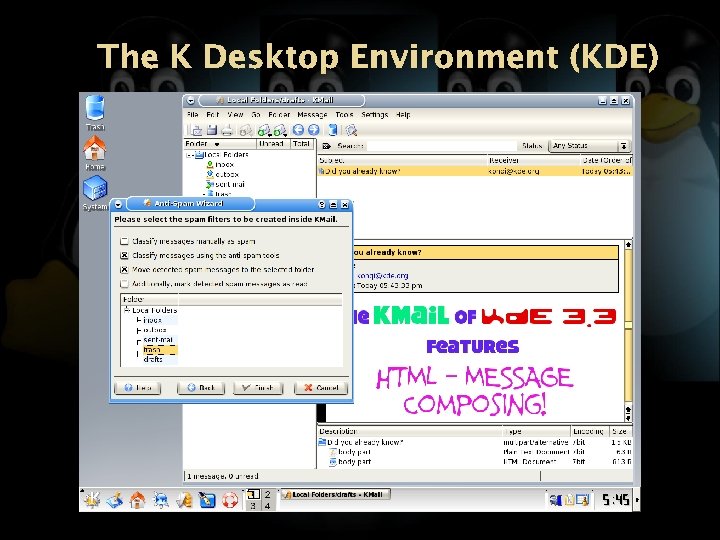Select the drafts folder in wizard folder list
720x540 pixels.
point(153,360)
